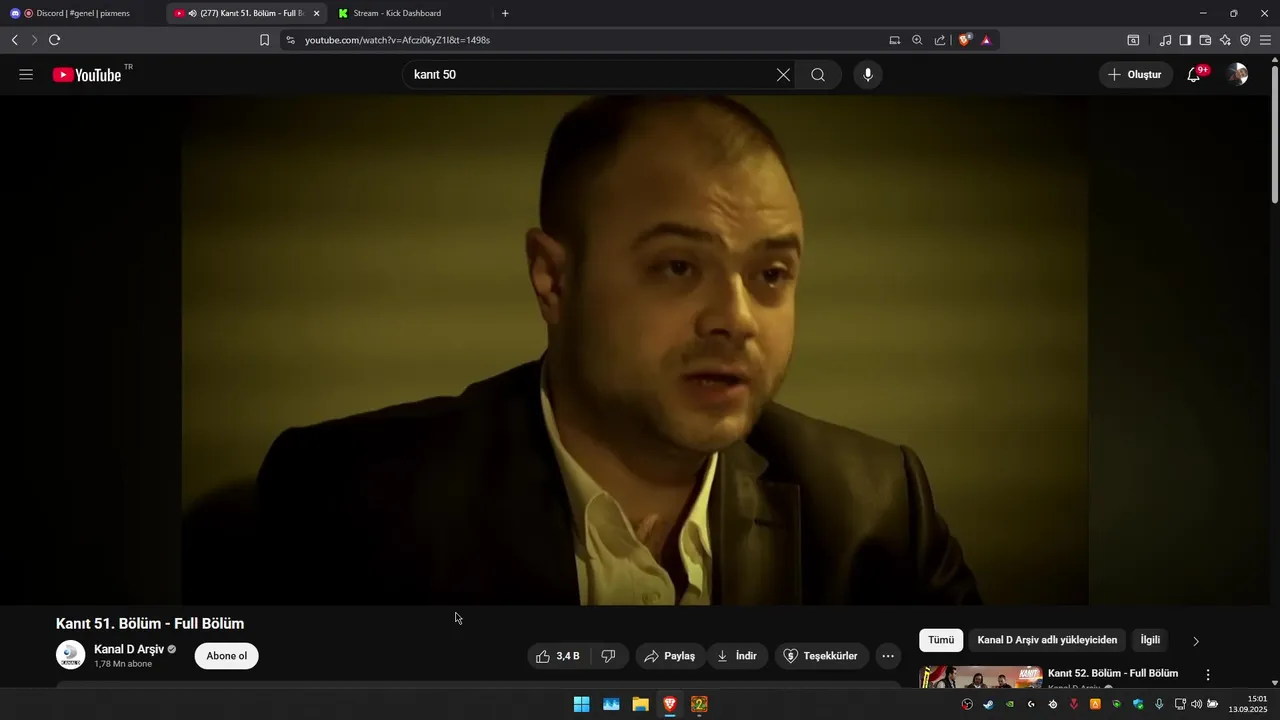
Task: Open the Brave VPN shield icon
Action: [x=1245, y=40]
